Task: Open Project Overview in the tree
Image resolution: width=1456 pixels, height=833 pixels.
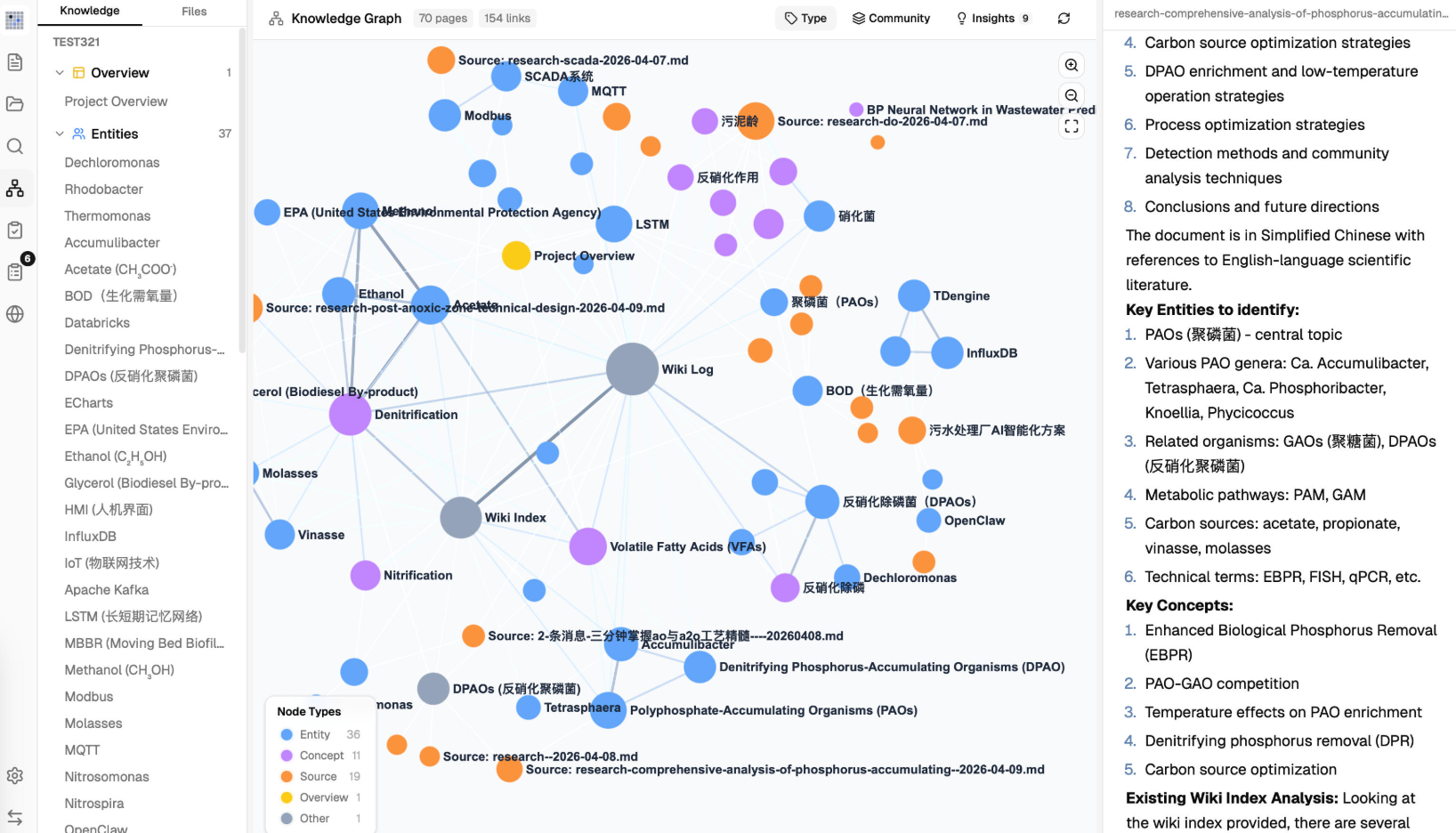Action: pos(116,101)
